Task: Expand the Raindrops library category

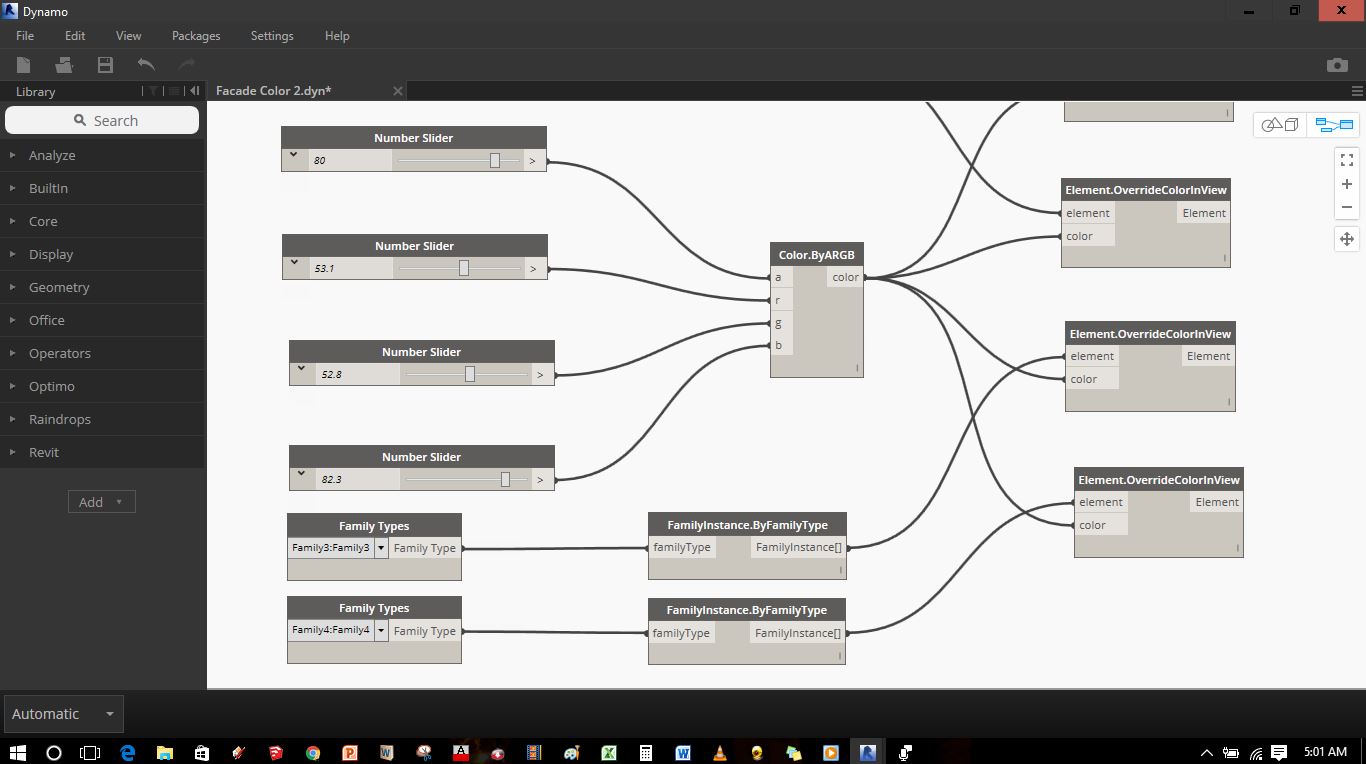Action: tap(102, 419)
